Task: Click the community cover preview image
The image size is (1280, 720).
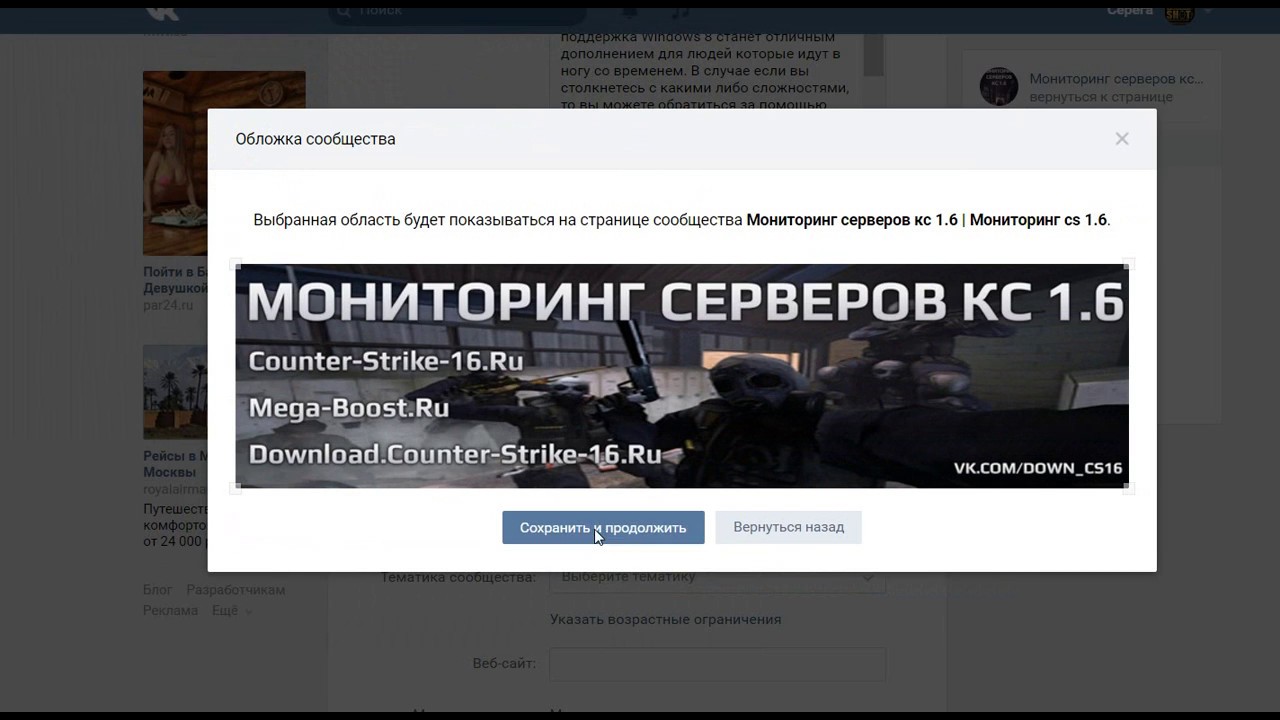Action: [682, 376]
